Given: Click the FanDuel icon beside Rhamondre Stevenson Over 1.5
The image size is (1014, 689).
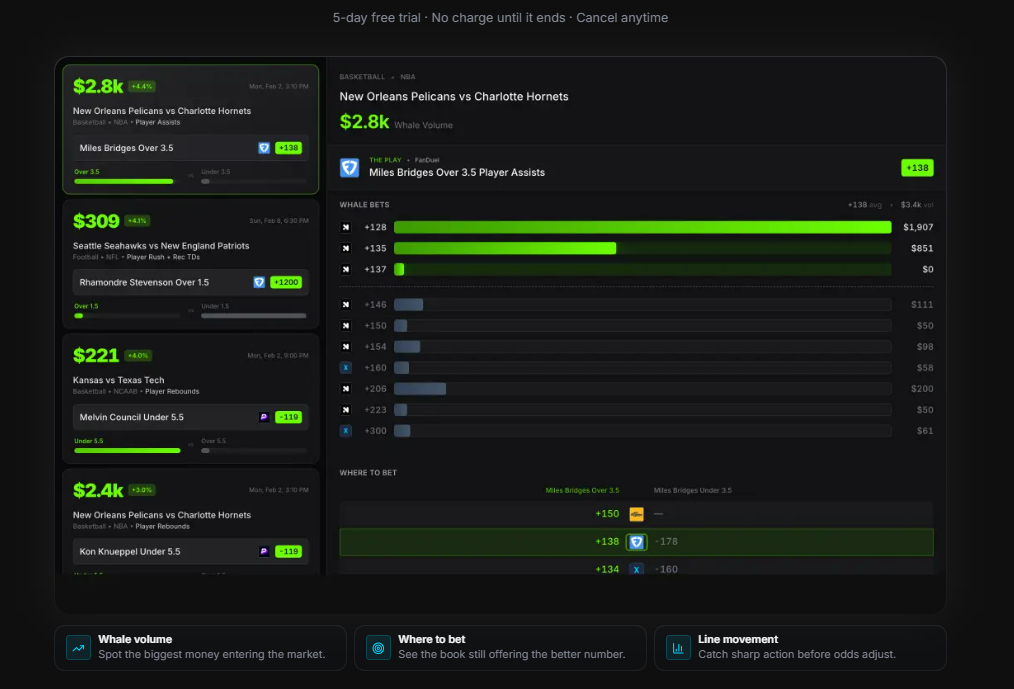Looking at the screenshot, I should pyautogui.click(x=259, y=283).
